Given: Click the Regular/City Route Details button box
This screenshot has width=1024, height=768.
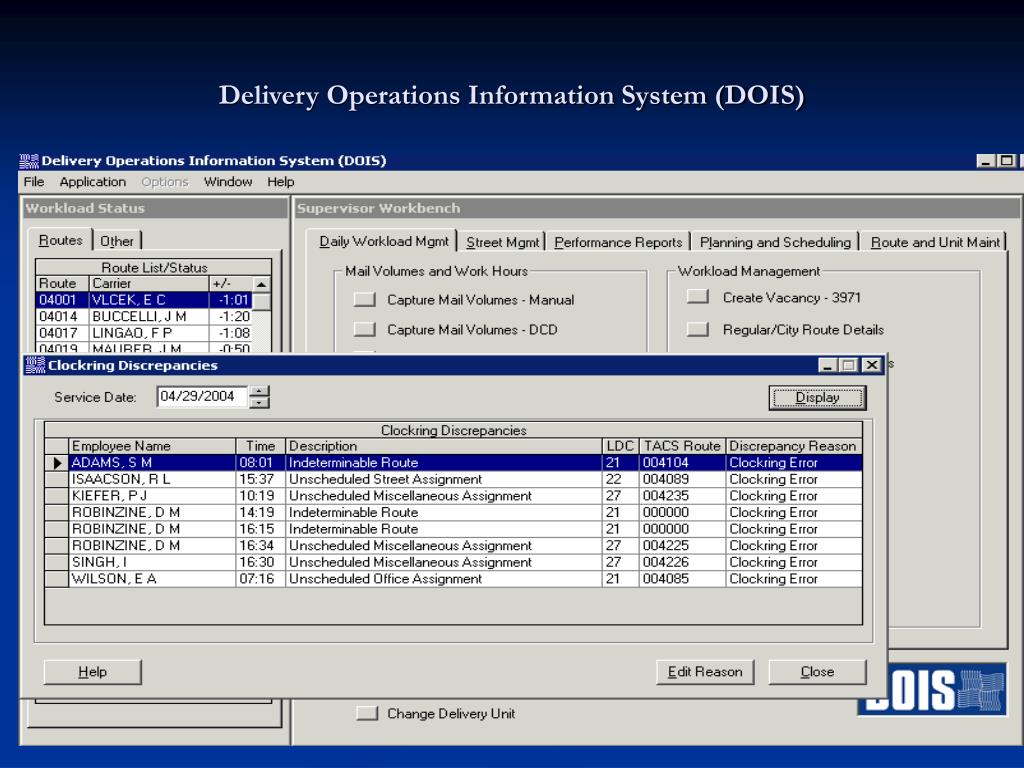Looking at the screenshot, I should pos(697,329).
